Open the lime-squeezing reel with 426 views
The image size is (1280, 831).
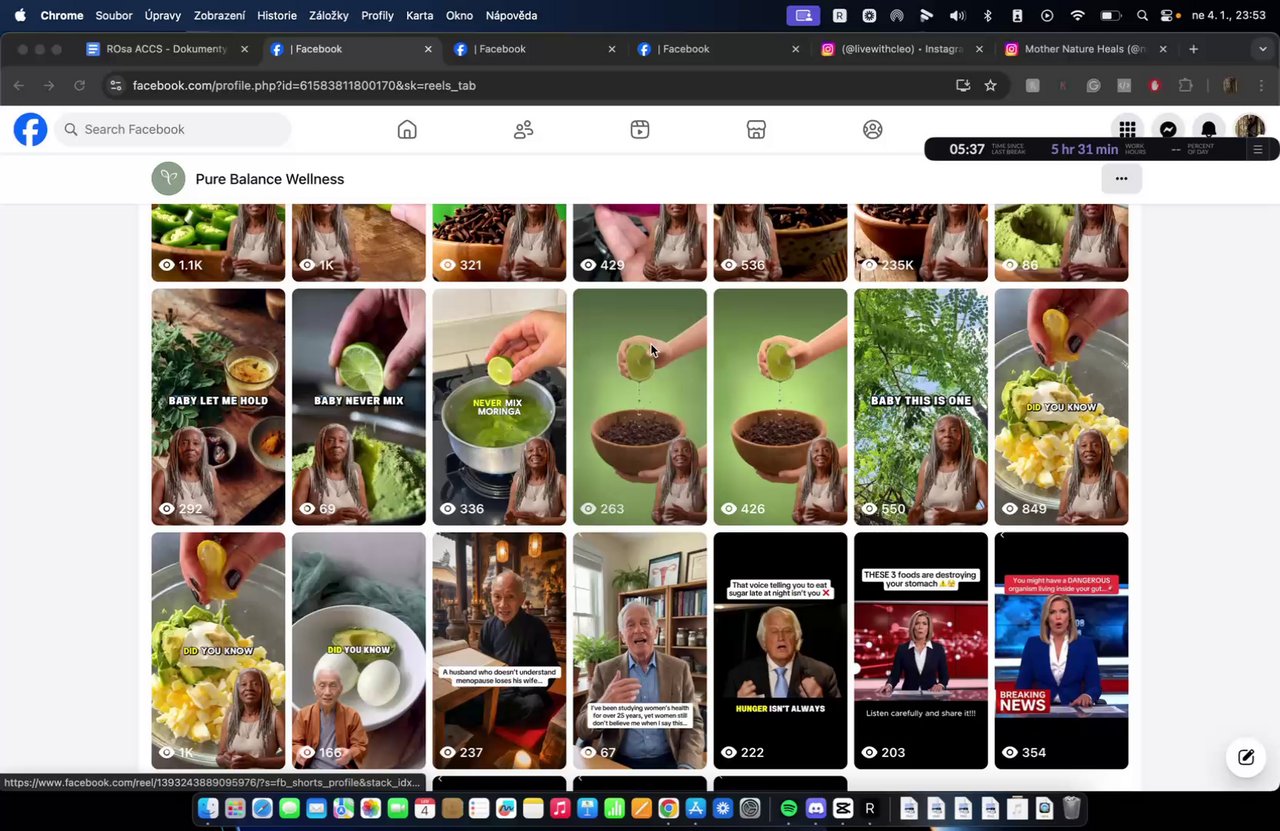pyautogui.click(x=780, y=407)
